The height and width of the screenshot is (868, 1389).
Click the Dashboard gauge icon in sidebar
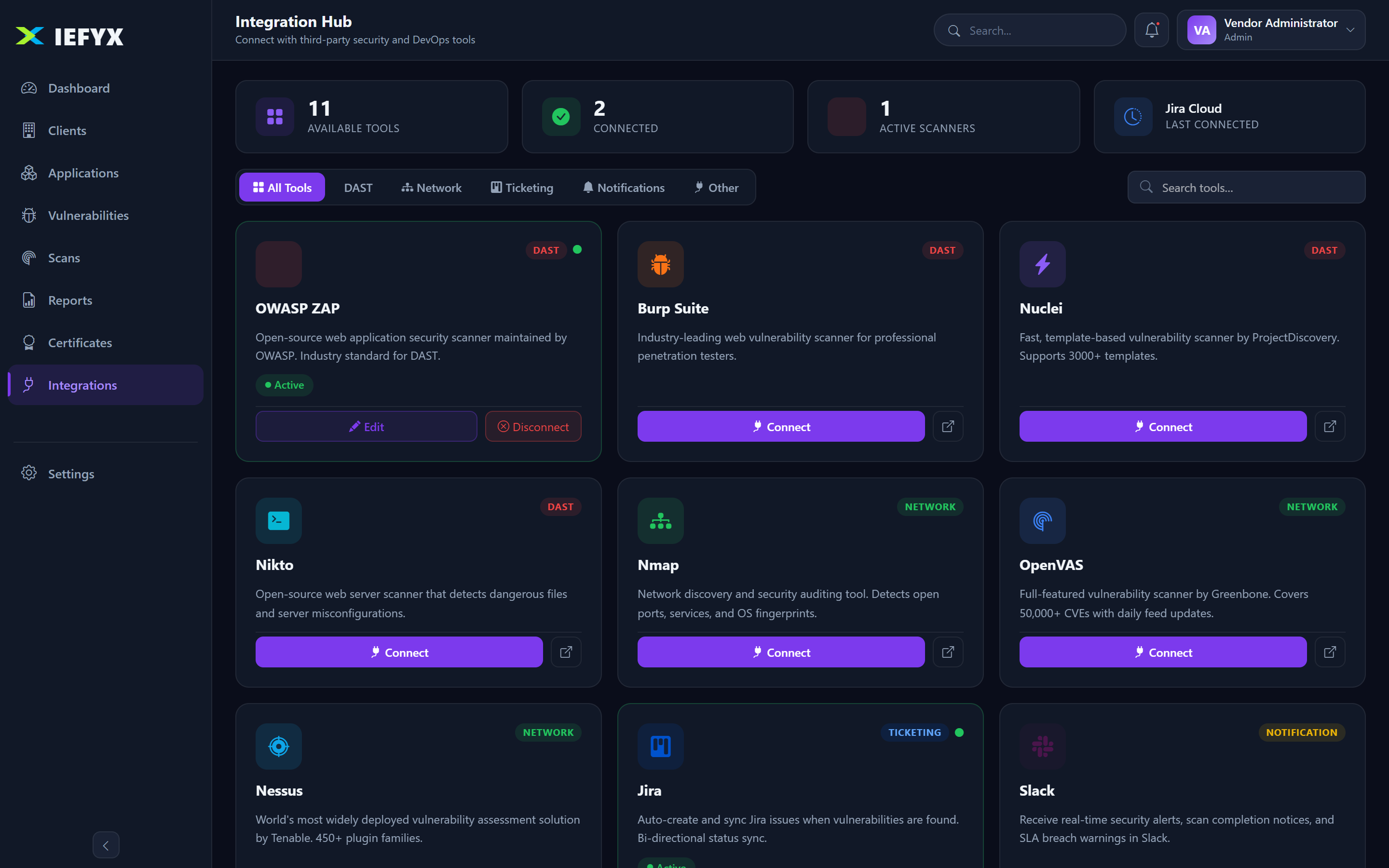pos(29,88)
